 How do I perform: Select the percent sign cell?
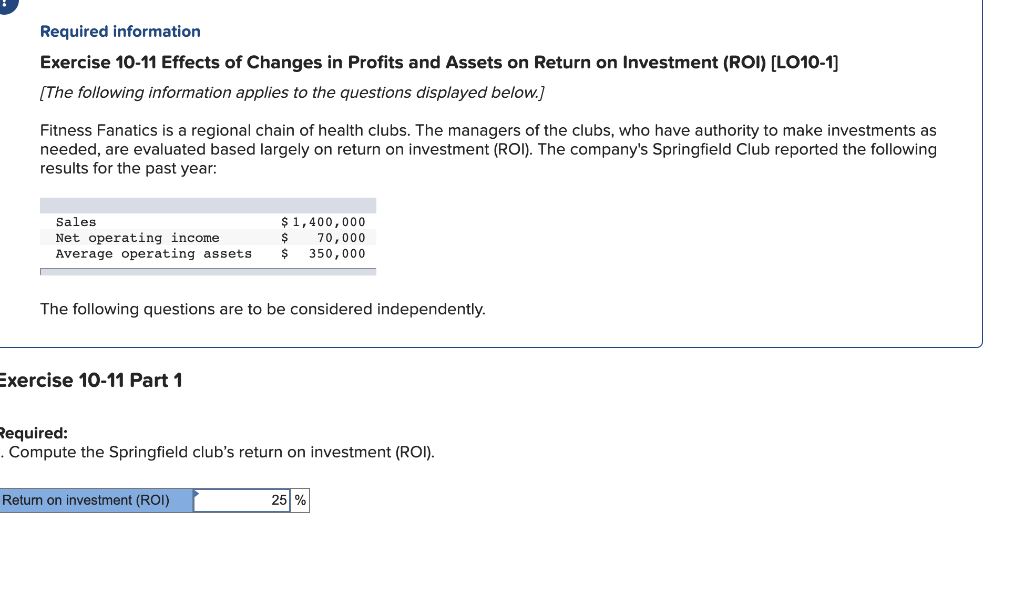click(300, 500)
